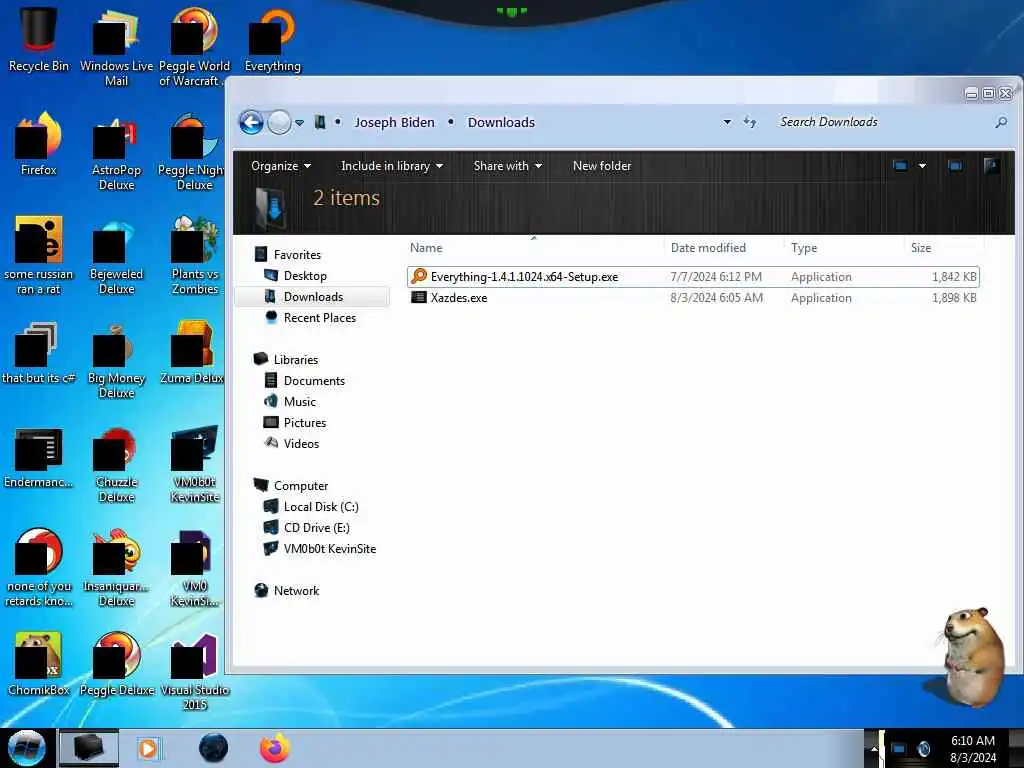The height and width of the screenshot is (768, 1024).
Task: Click the Search Downloads input field
Action: [x=882, y=122]
